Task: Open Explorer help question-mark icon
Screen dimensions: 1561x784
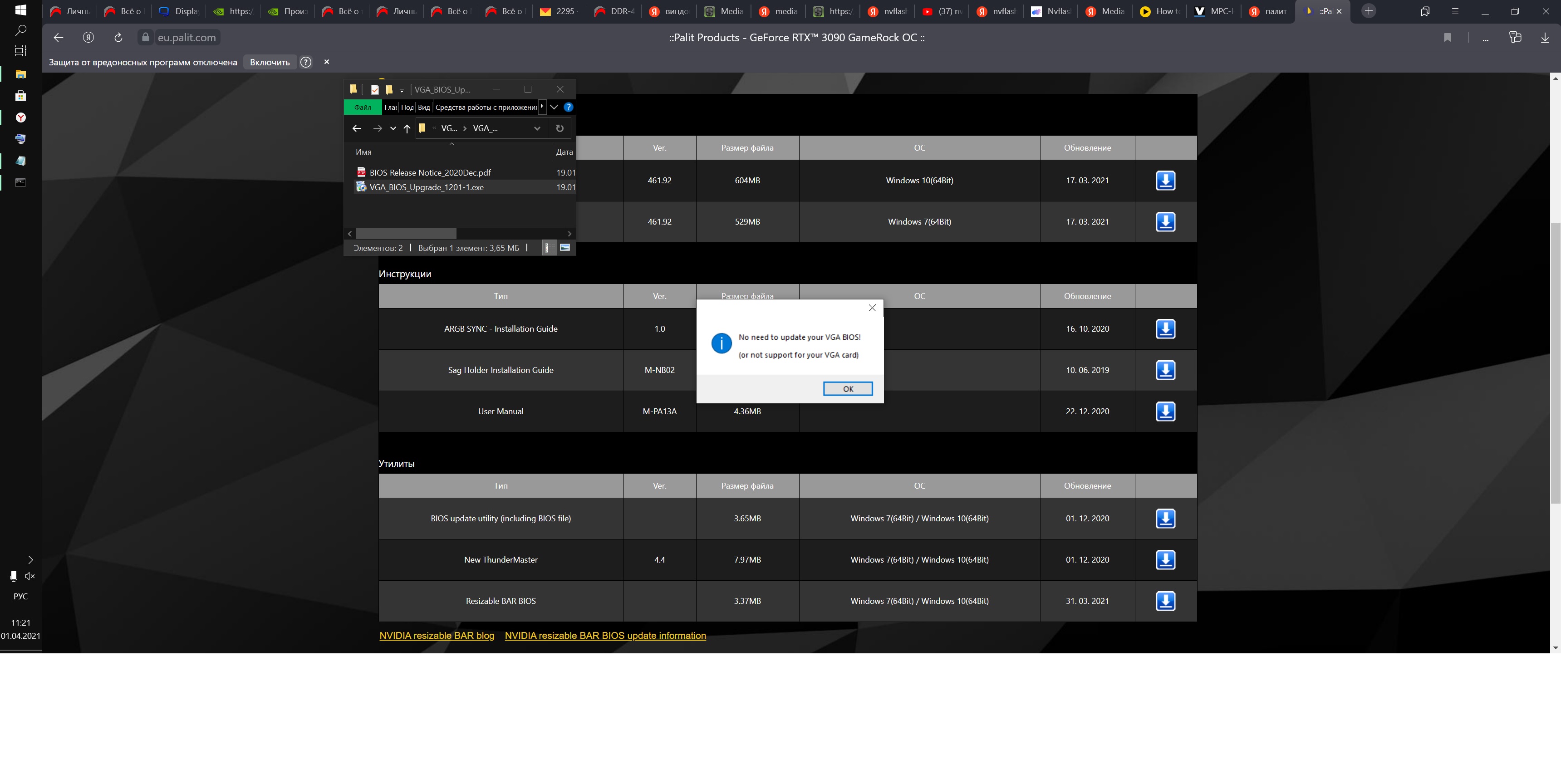Action: [568, 107]
